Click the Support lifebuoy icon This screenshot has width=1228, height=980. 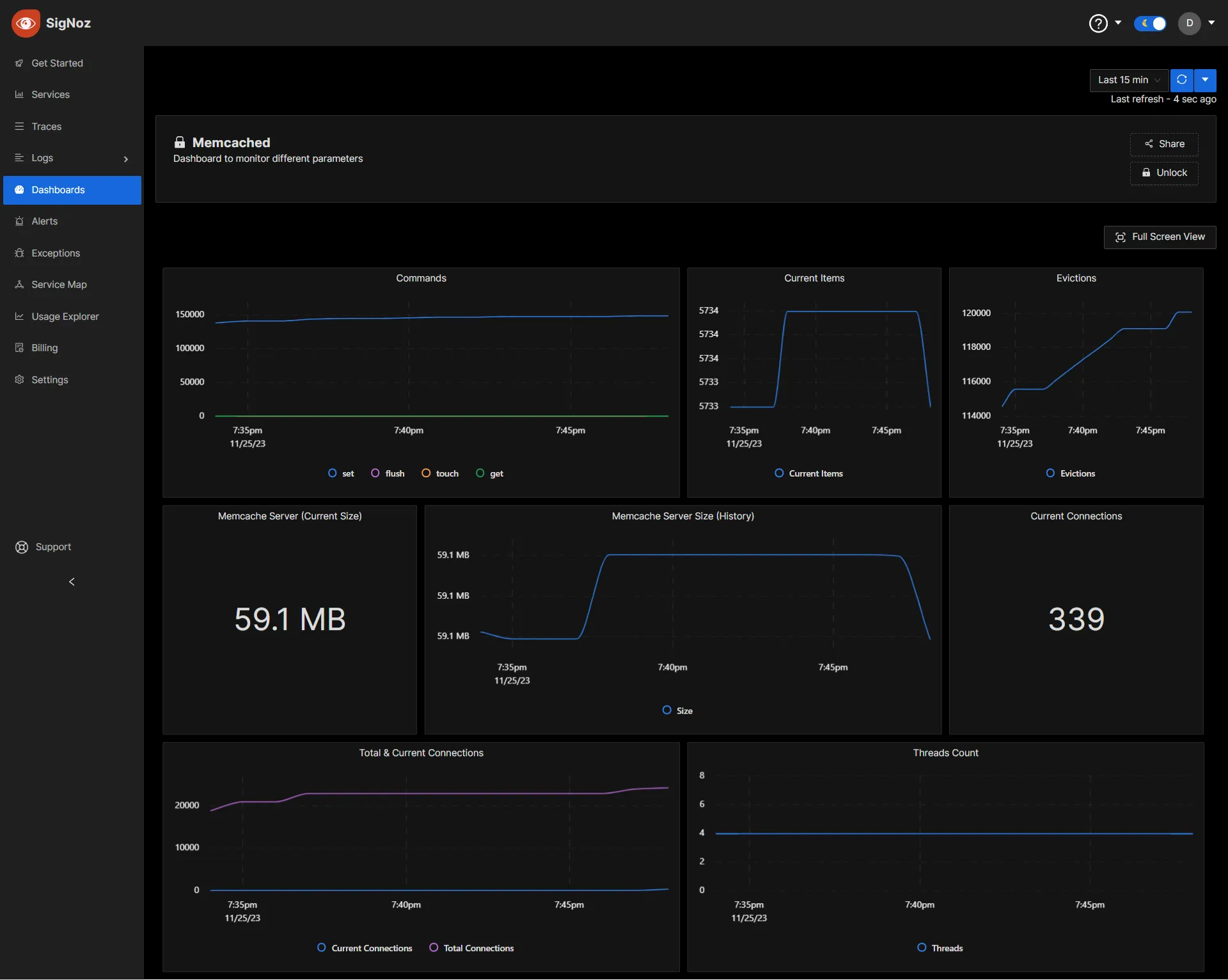click(x=22, y=547)
